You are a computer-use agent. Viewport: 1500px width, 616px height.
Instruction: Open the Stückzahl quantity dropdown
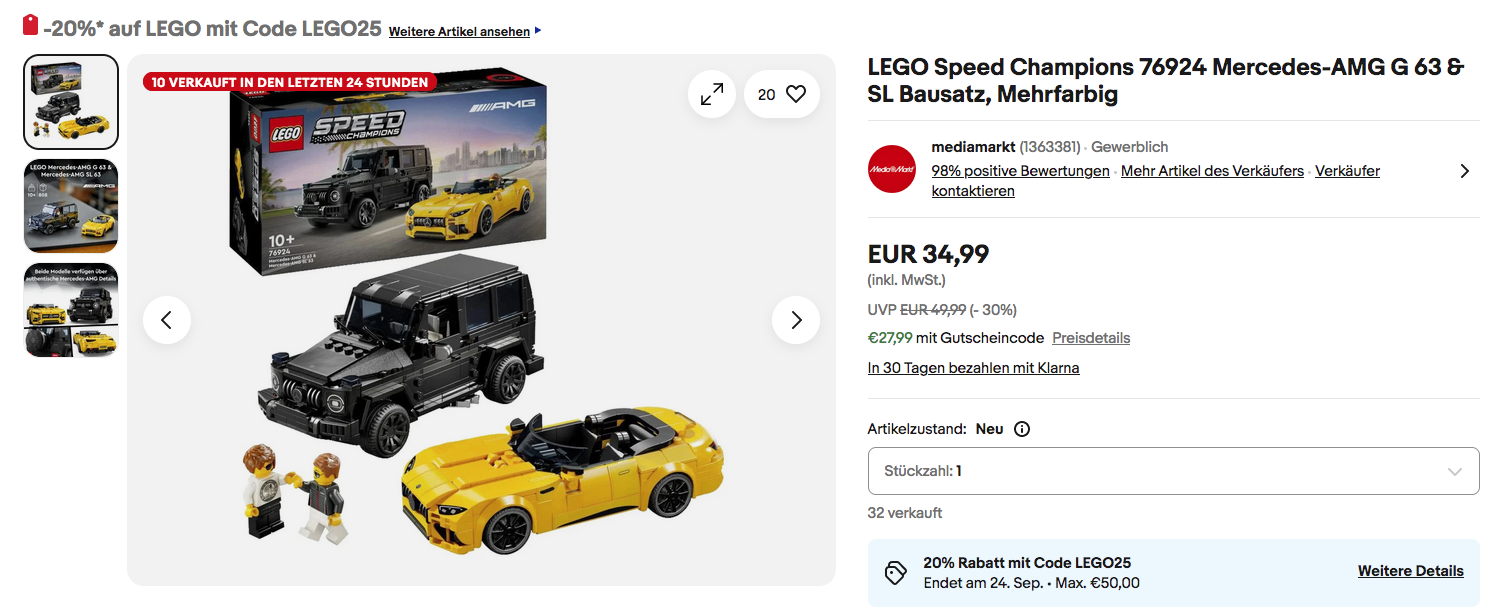pos(1173,471)
